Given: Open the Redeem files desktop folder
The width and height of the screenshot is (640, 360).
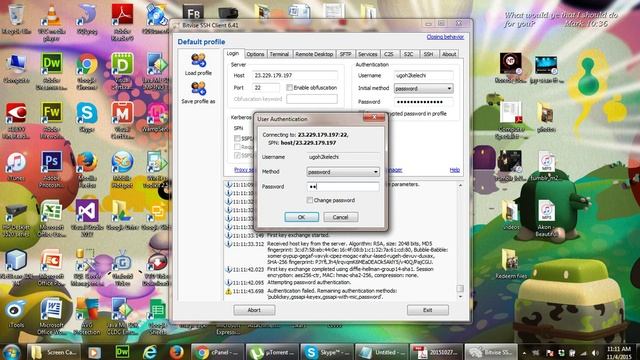Looking at the screenshot, I should click(x=511, y=264).
